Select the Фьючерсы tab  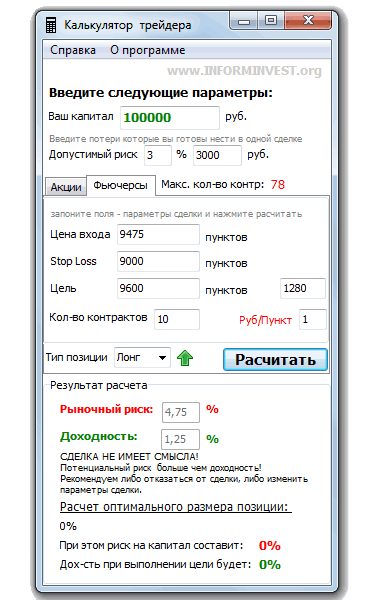coord(121,186)
